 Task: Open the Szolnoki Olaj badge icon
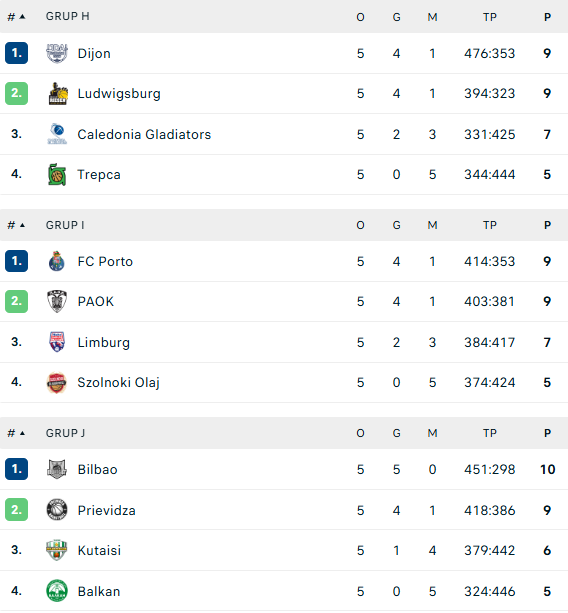point(57,382)
